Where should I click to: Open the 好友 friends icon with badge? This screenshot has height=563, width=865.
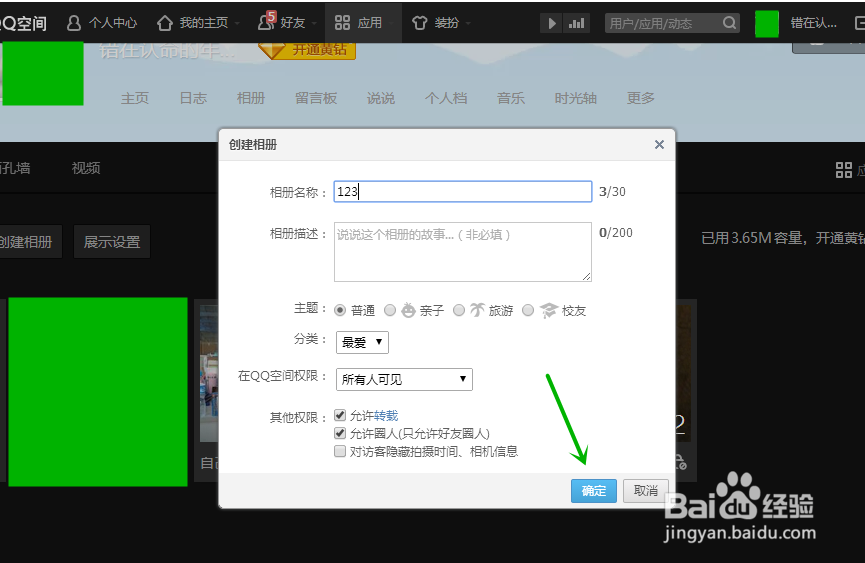click(266, 21)
